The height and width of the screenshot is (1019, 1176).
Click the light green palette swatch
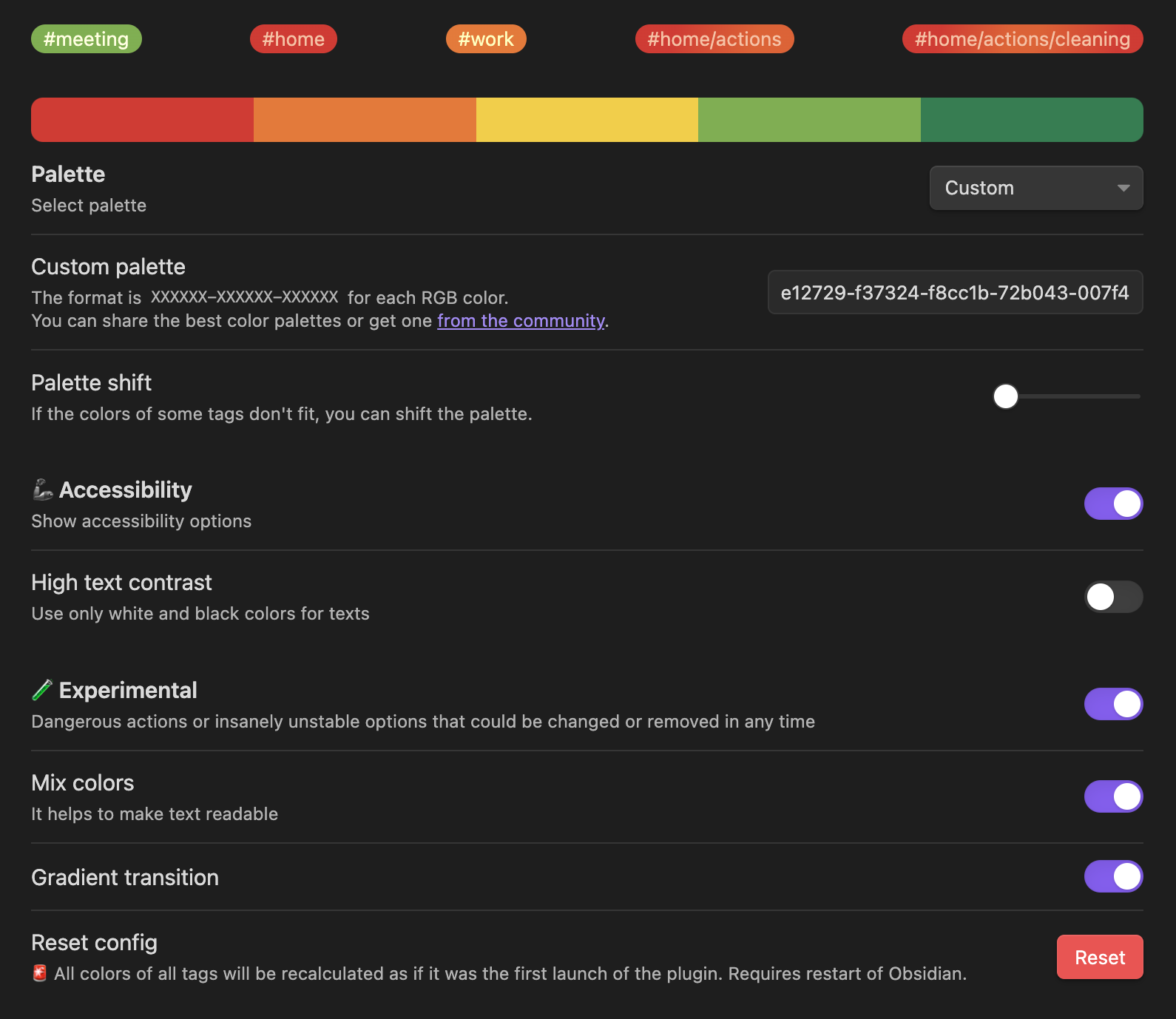(x=809, y=120)
